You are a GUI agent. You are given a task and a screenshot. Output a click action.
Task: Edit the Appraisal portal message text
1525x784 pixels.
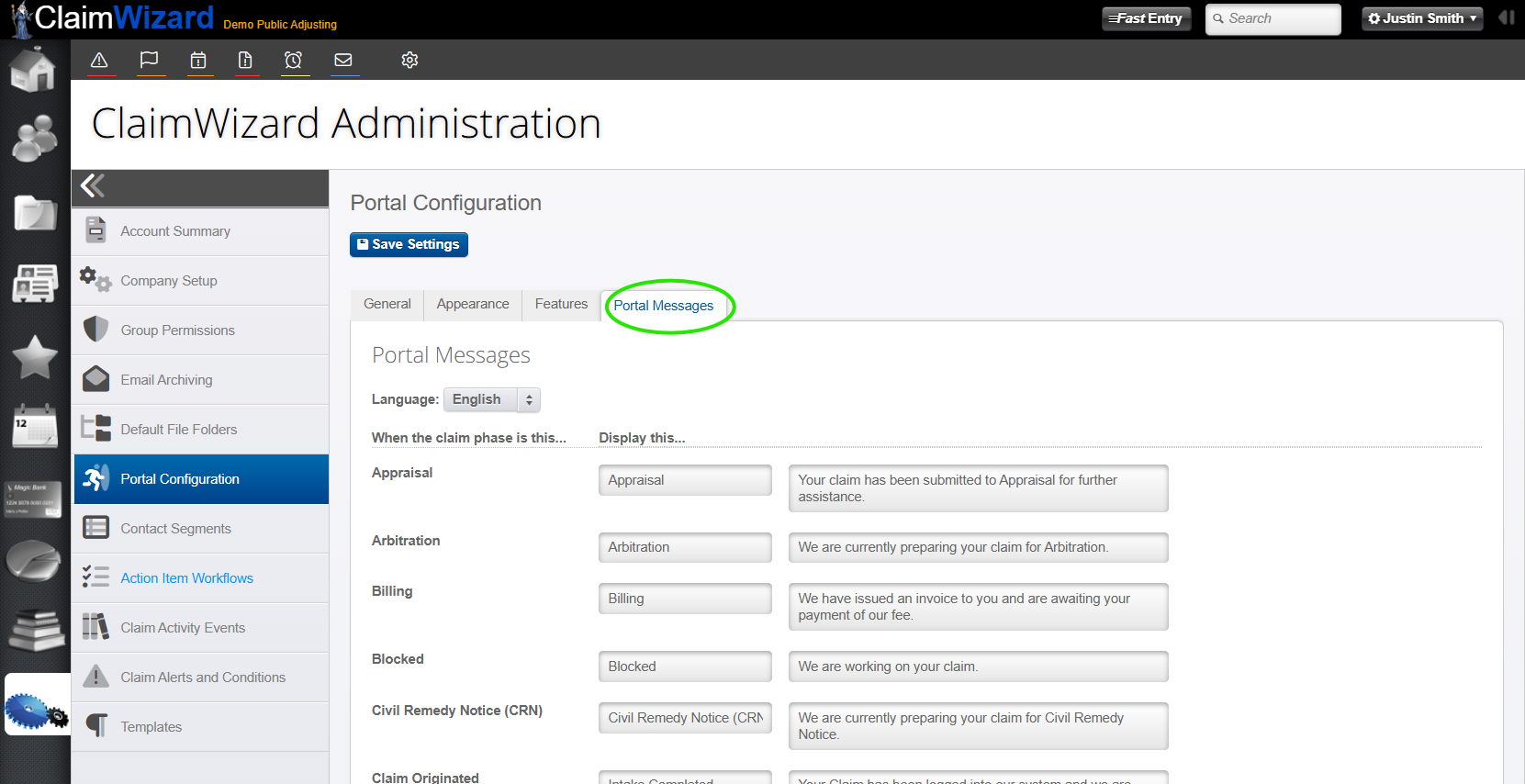978,488
